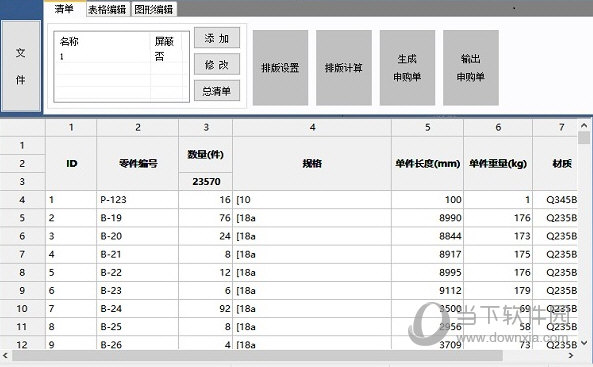Open the 总清单 button
Image resolution: width=593 pixels, height=367 pixels.
coord(217,91)
